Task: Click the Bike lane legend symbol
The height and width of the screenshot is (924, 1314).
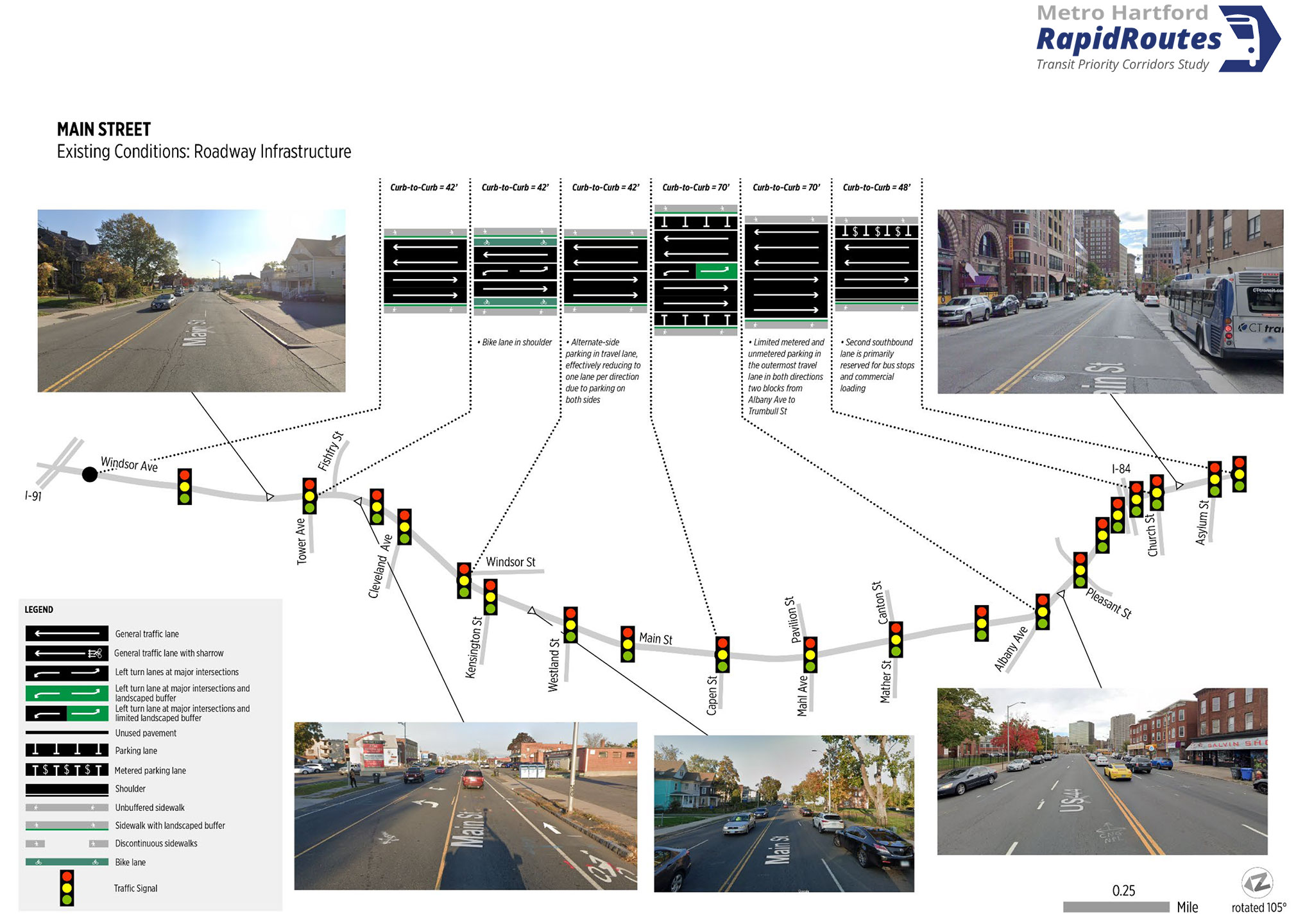Action: pos(67,862)
